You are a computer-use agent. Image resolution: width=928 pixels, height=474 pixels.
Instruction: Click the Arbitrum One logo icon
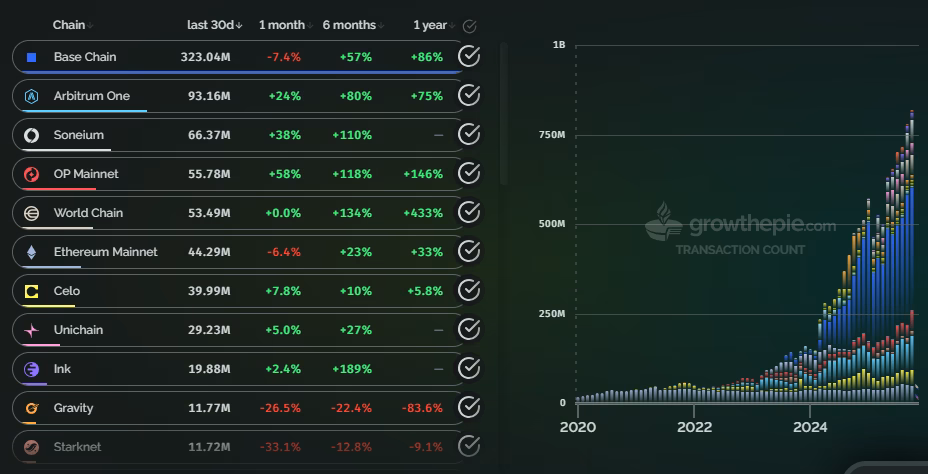pos(31,96)
